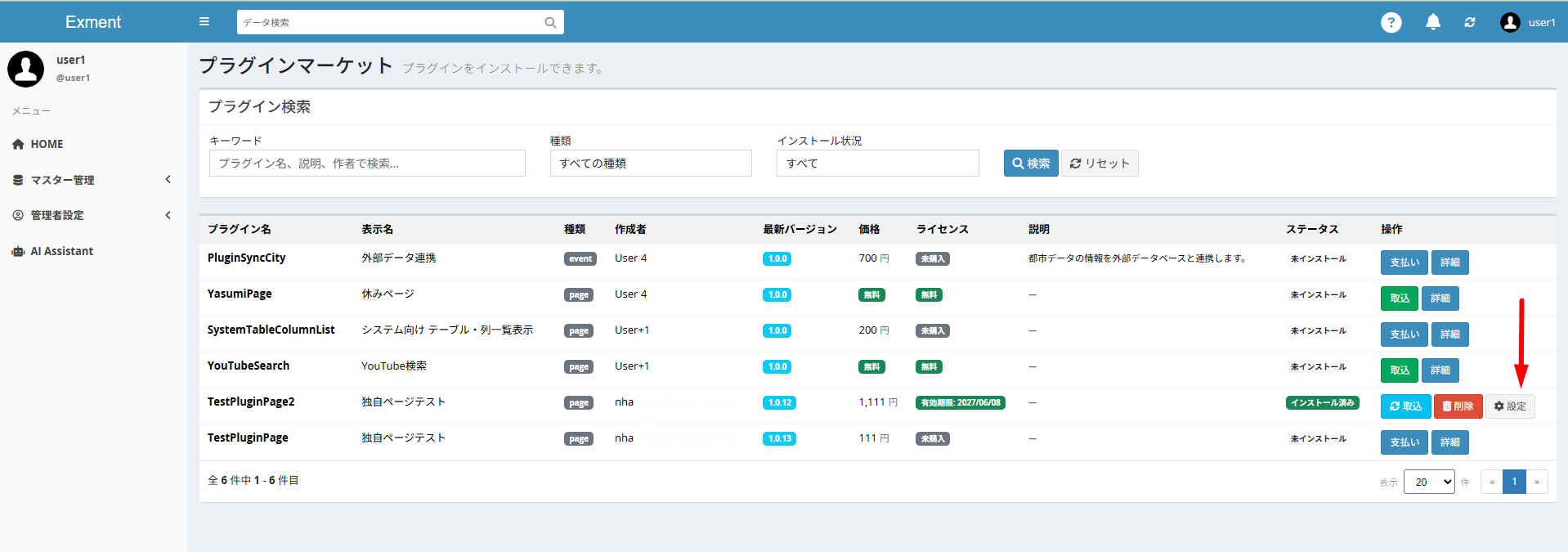The image size is (1568, 552).
Task: Open 詳細 for PluginSyncCity
Action: (x=1450, y=263)
